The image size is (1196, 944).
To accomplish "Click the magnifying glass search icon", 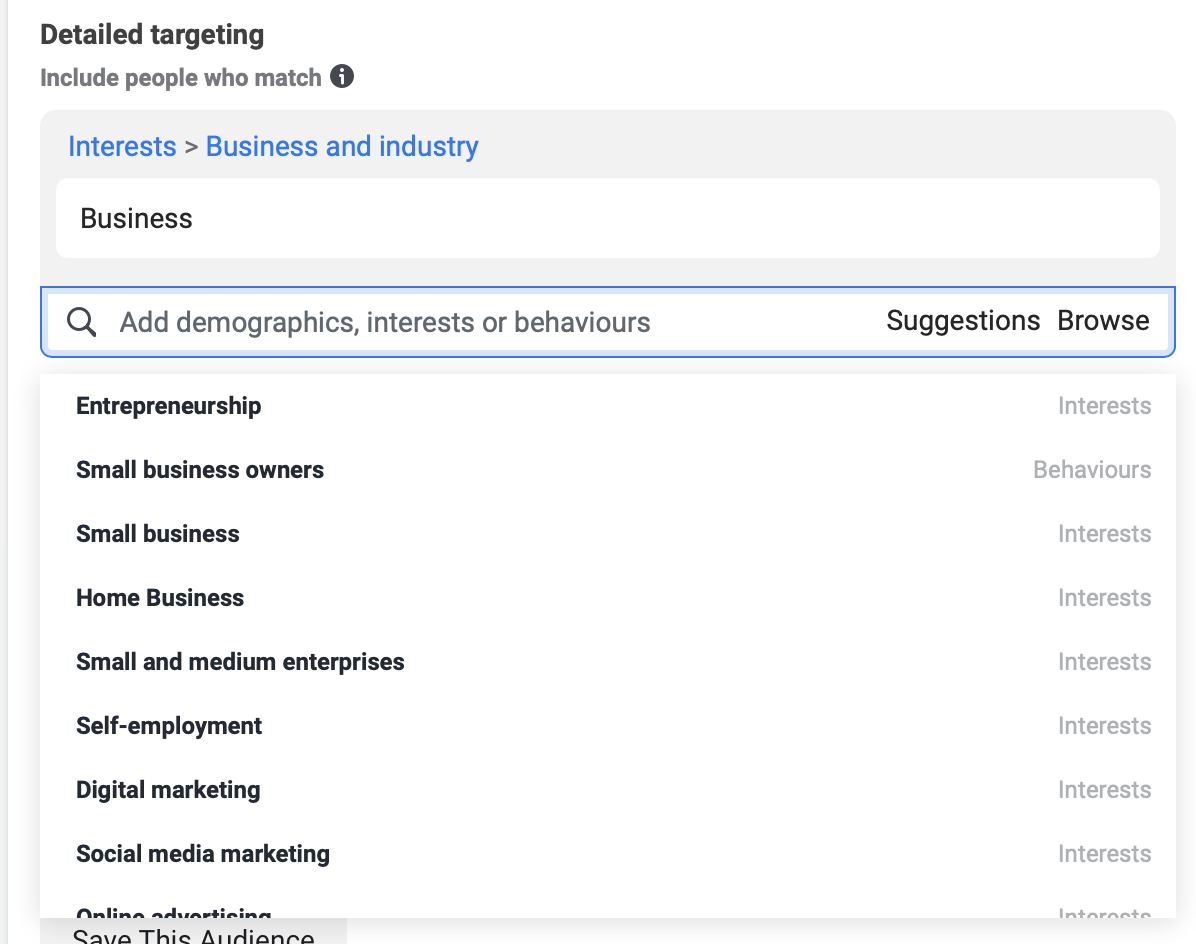I will (x=82, y=322).
